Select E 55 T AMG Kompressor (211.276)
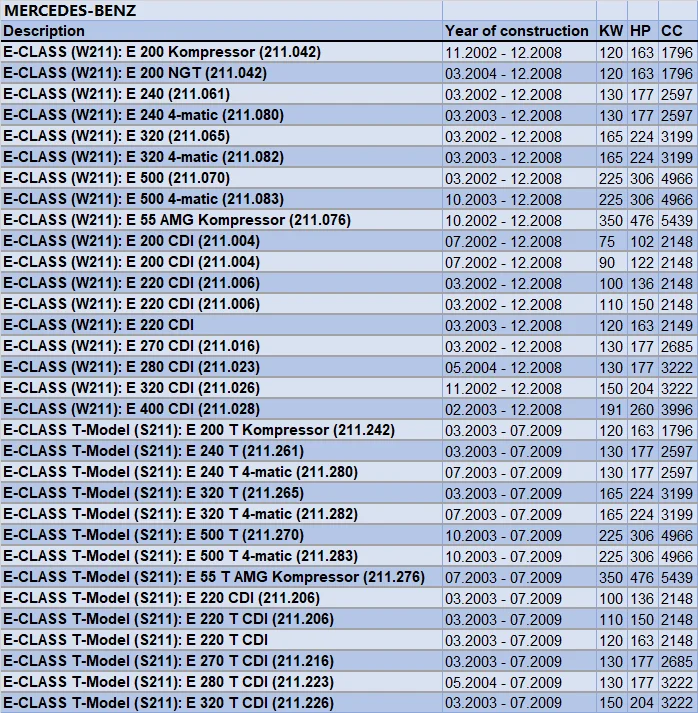 (x=221, y=577)
